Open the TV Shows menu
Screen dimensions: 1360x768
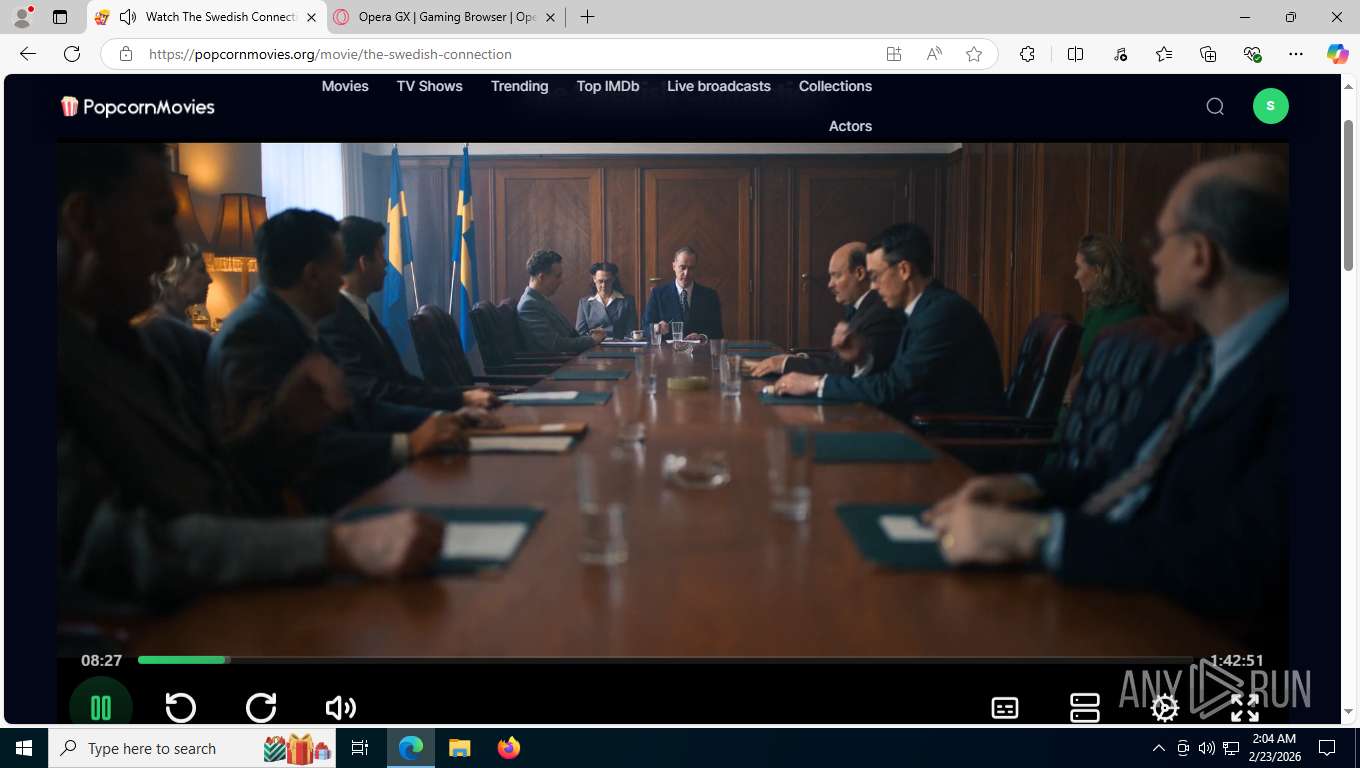pos(430,86)
